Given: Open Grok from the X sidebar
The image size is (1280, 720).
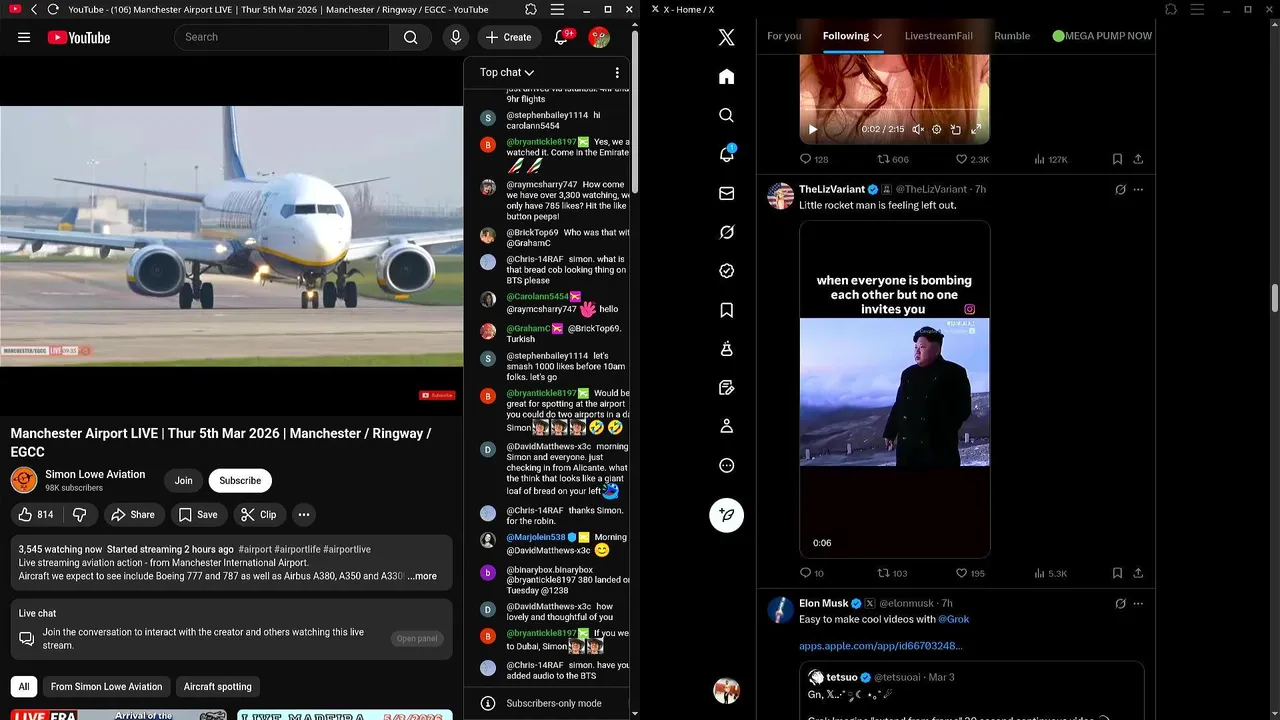Looking at the screenshot, I should (727, 232).
